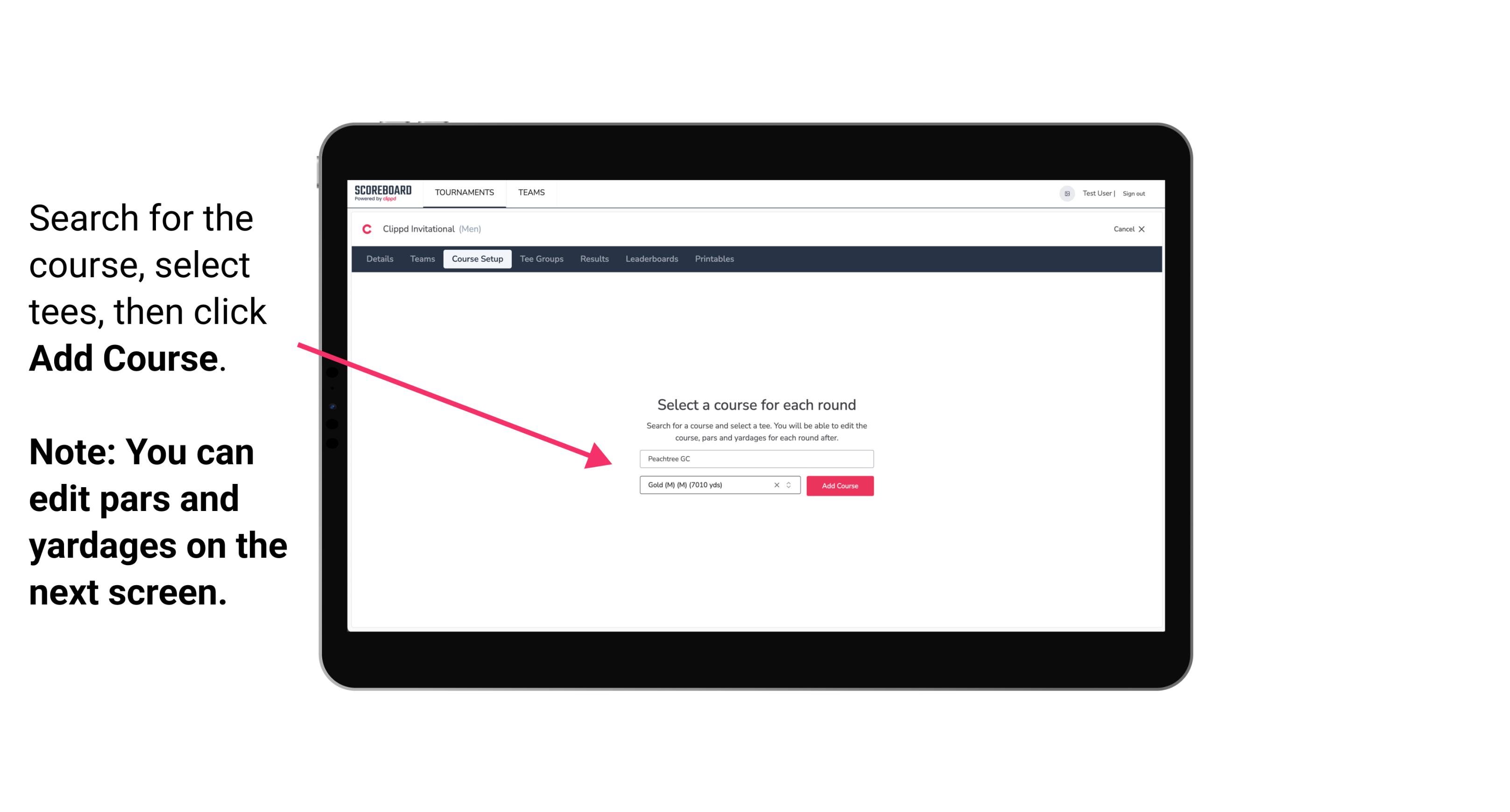1510x812 pixels.
Task: Click the clear 'X' icon in tee dropdown
Action: click(777, 485)
